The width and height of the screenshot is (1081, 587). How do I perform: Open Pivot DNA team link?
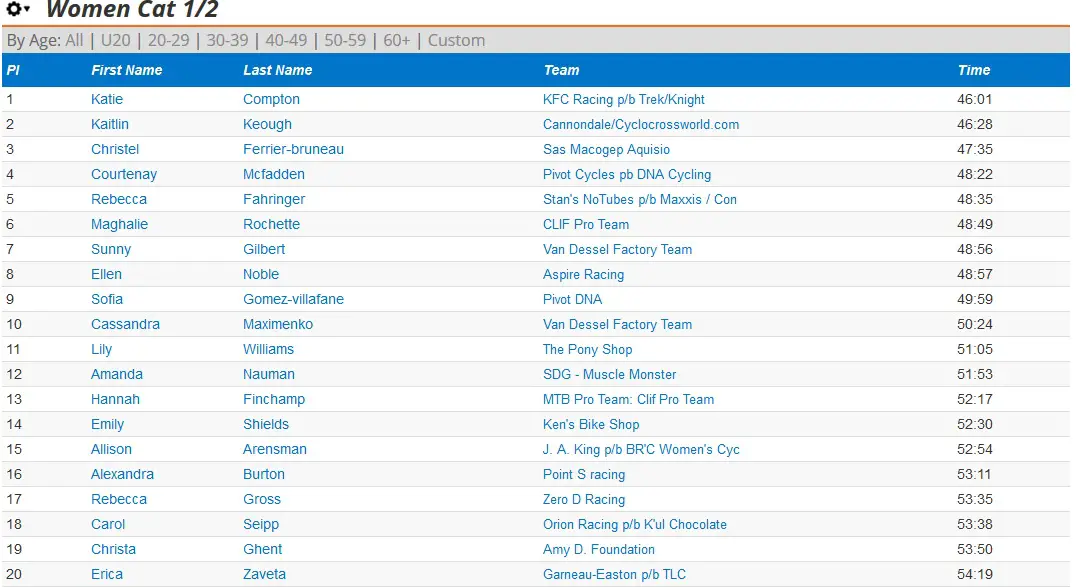click(x=572, y=299)
